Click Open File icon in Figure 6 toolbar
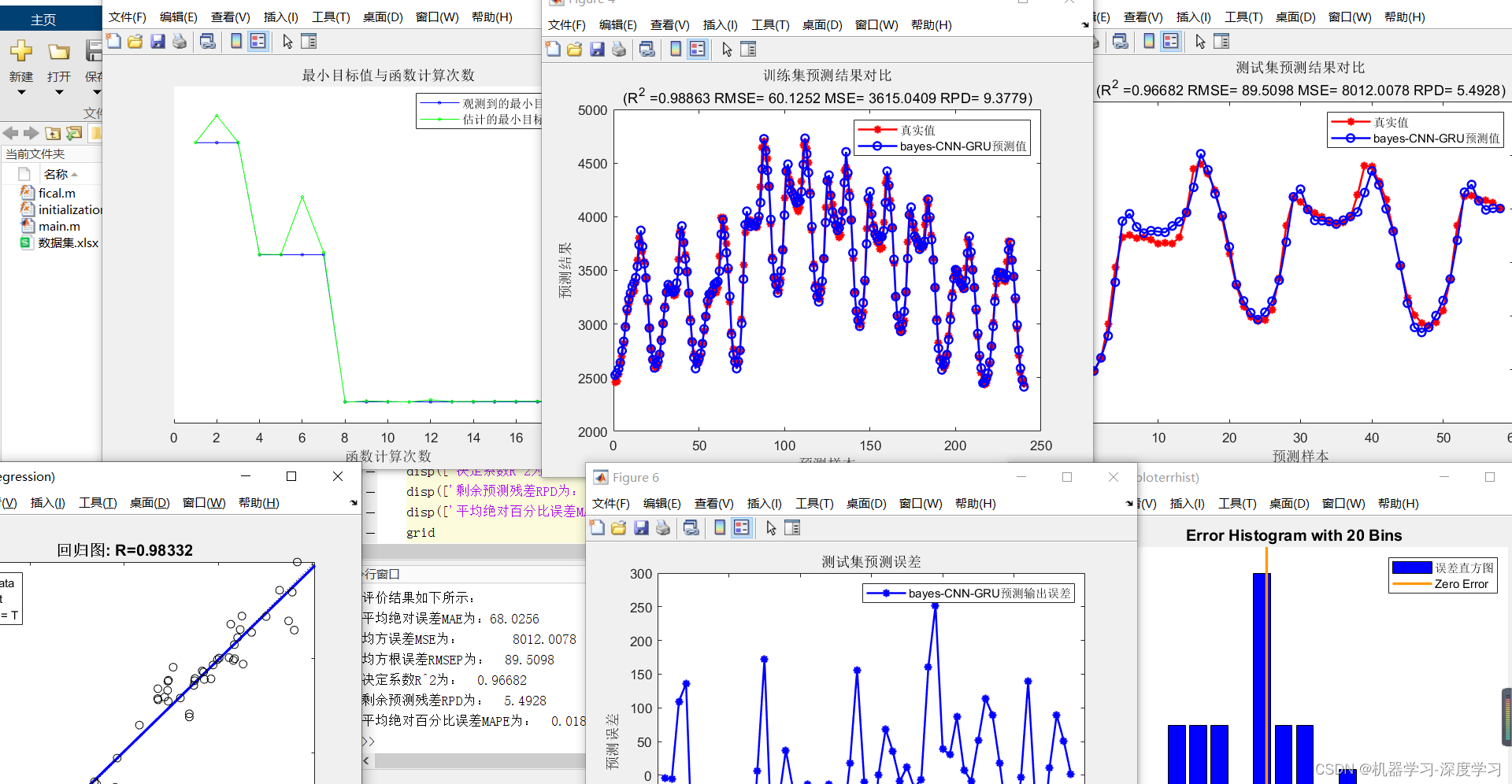This screenshot has height=784, width=1512. click(x=619, y=527)
